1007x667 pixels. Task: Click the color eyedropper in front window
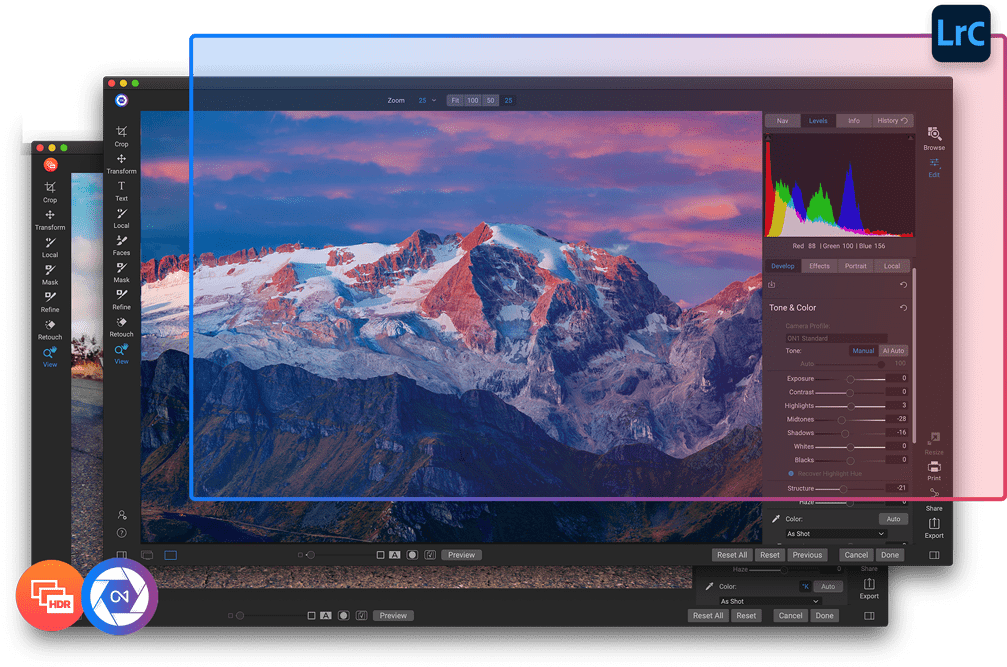(775, 519)
